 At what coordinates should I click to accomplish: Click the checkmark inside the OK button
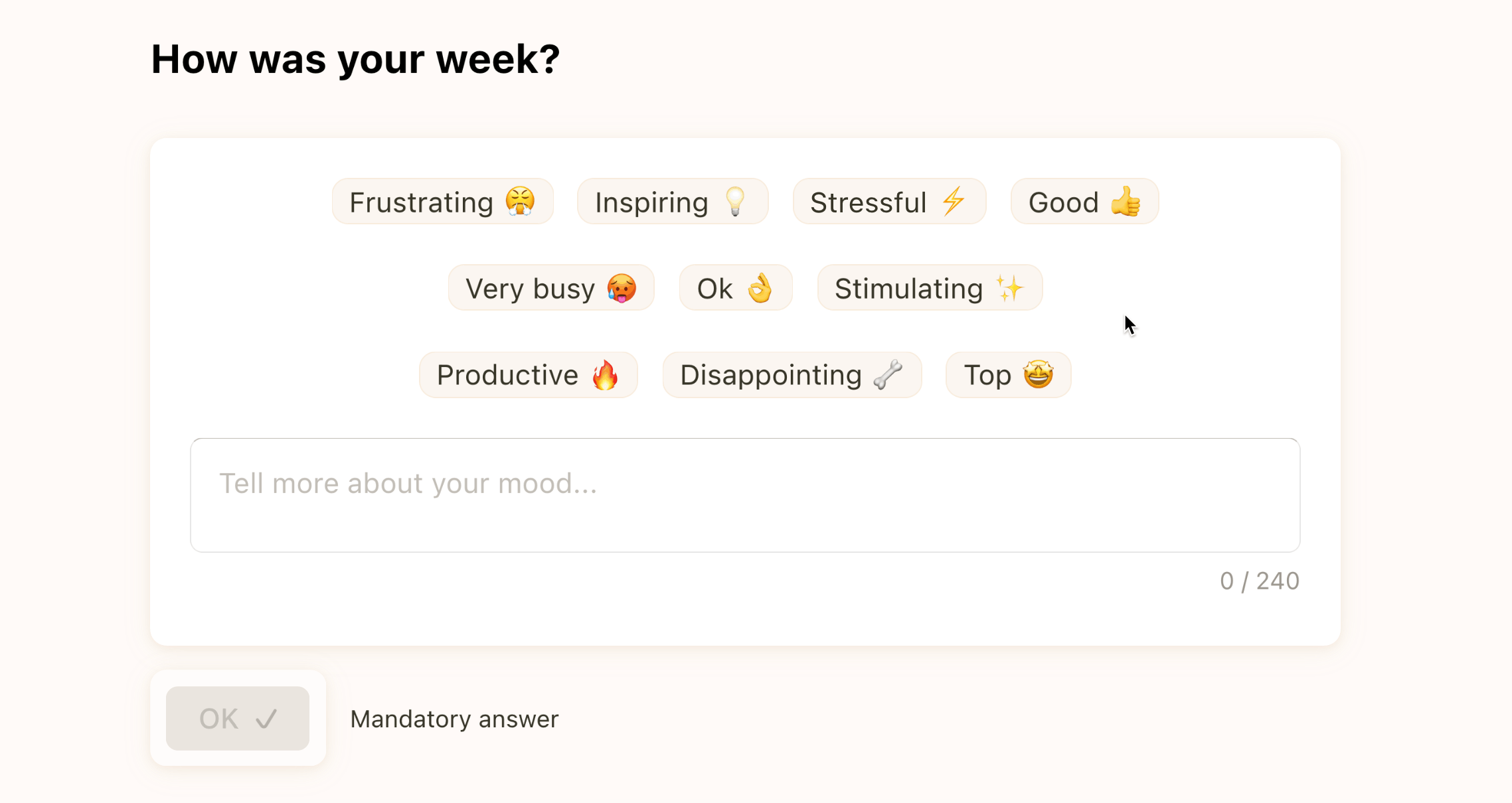(267, 719)
